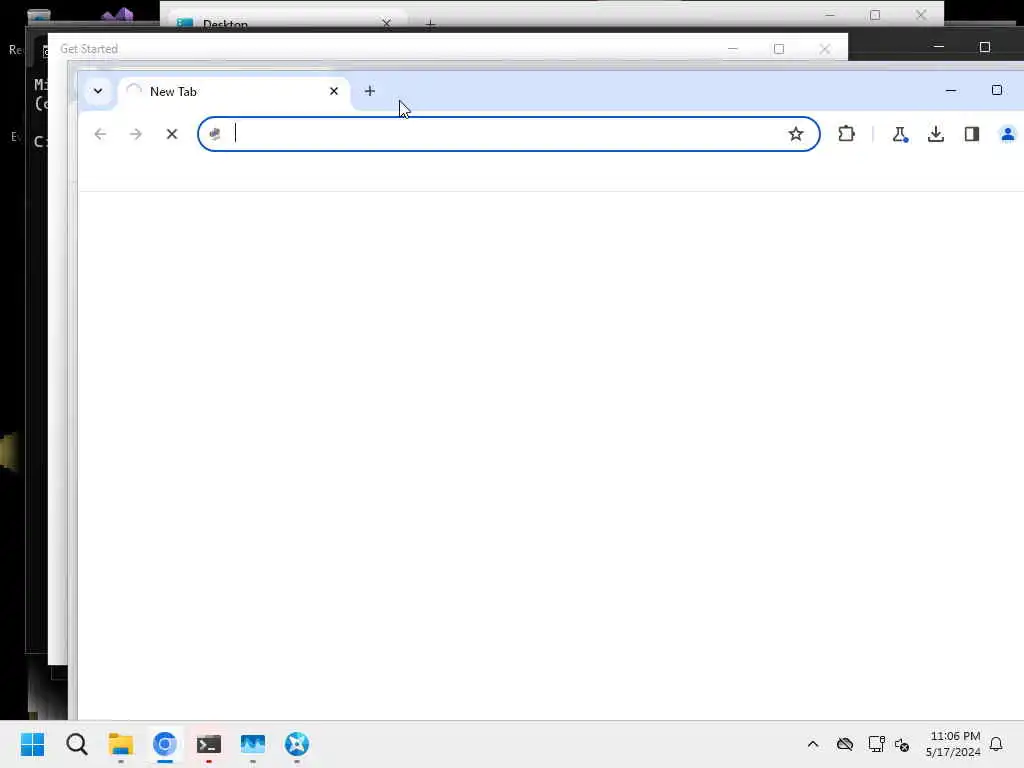Show hidden system tray icons

(x=813, y=744)
